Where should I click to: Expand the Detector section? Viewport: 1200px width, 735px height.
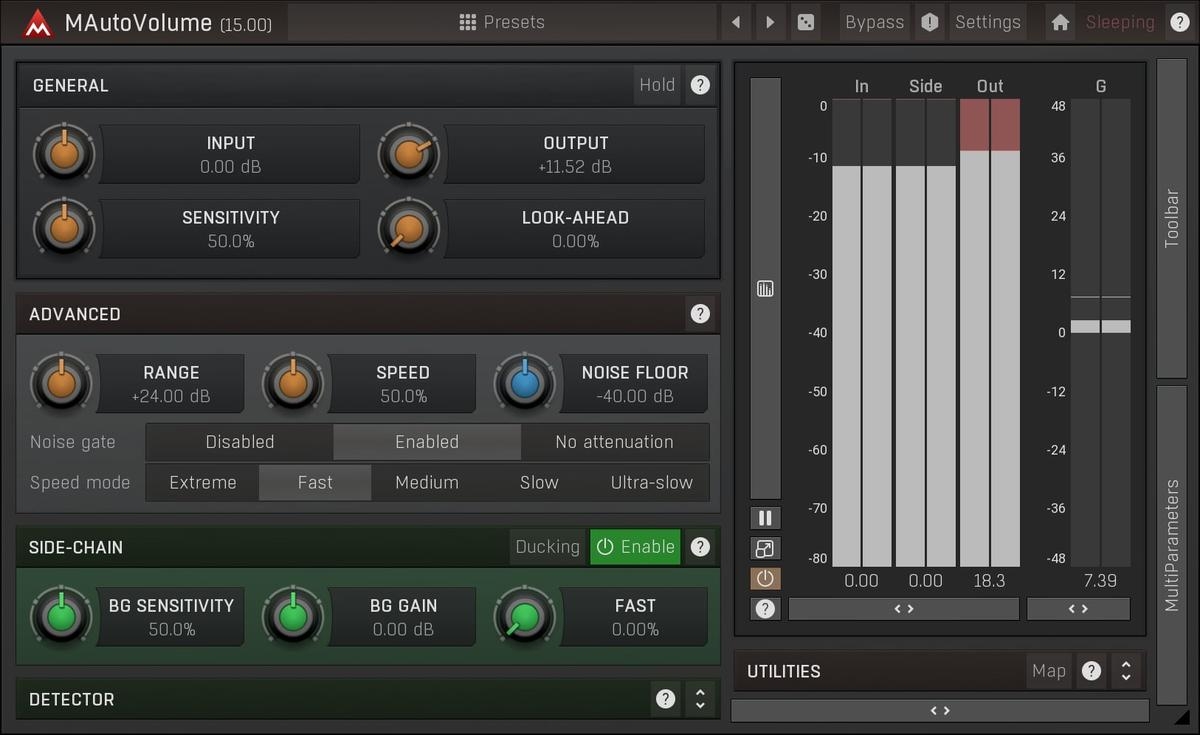700,699
